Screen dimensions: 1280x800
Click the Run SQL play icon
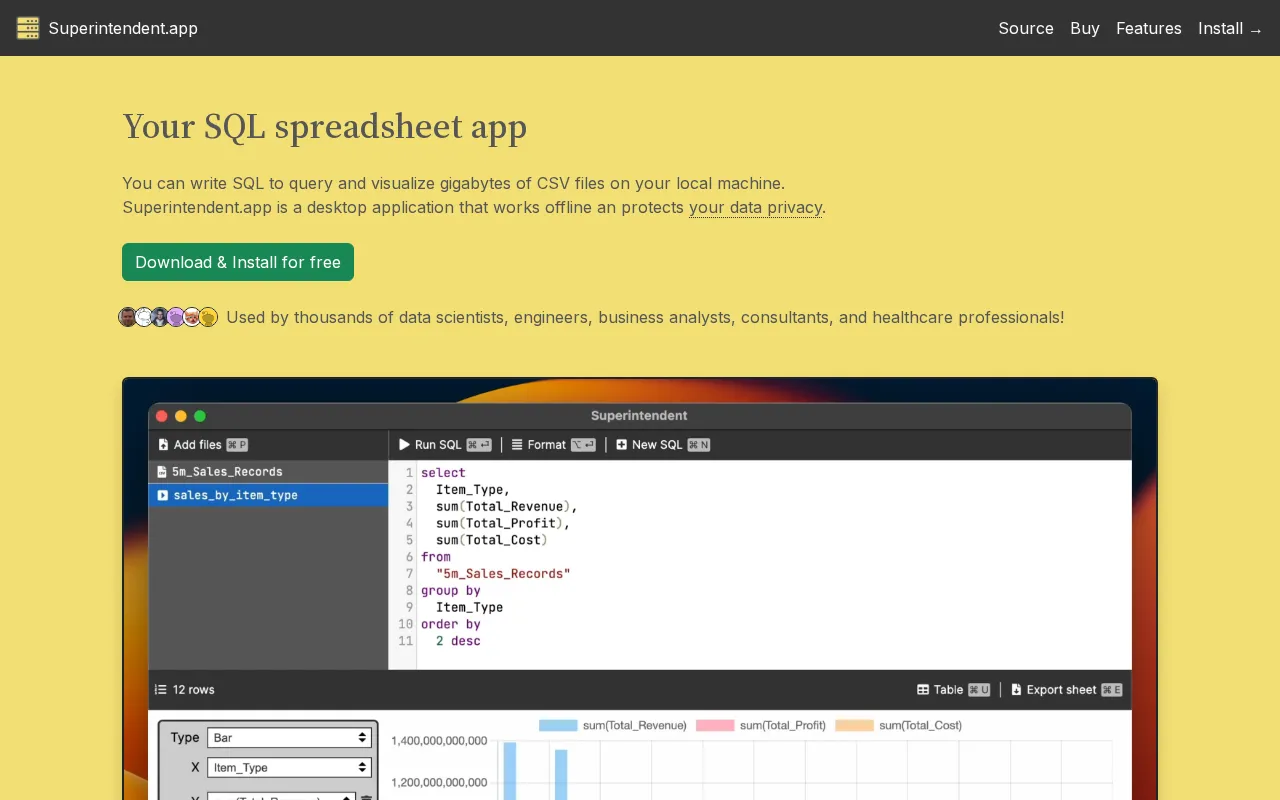point(404,445)
